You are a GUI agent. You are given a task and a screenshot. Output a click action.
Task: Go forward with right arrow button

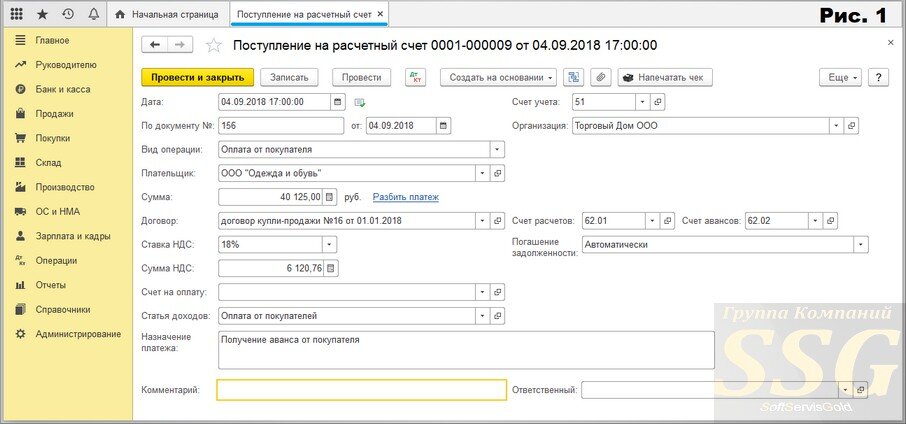(x=180, y=45)
